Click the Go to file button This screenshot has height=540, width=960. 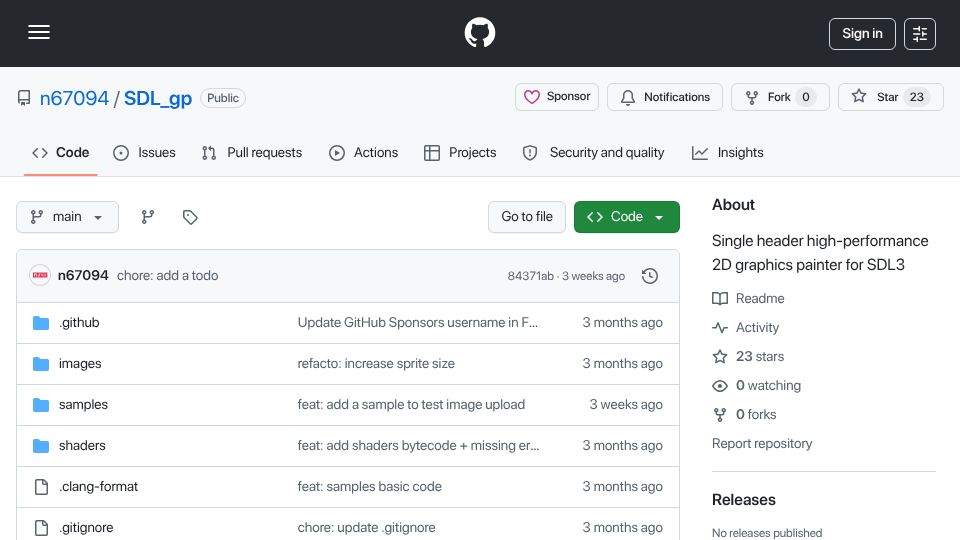click(x=527, y=217)
